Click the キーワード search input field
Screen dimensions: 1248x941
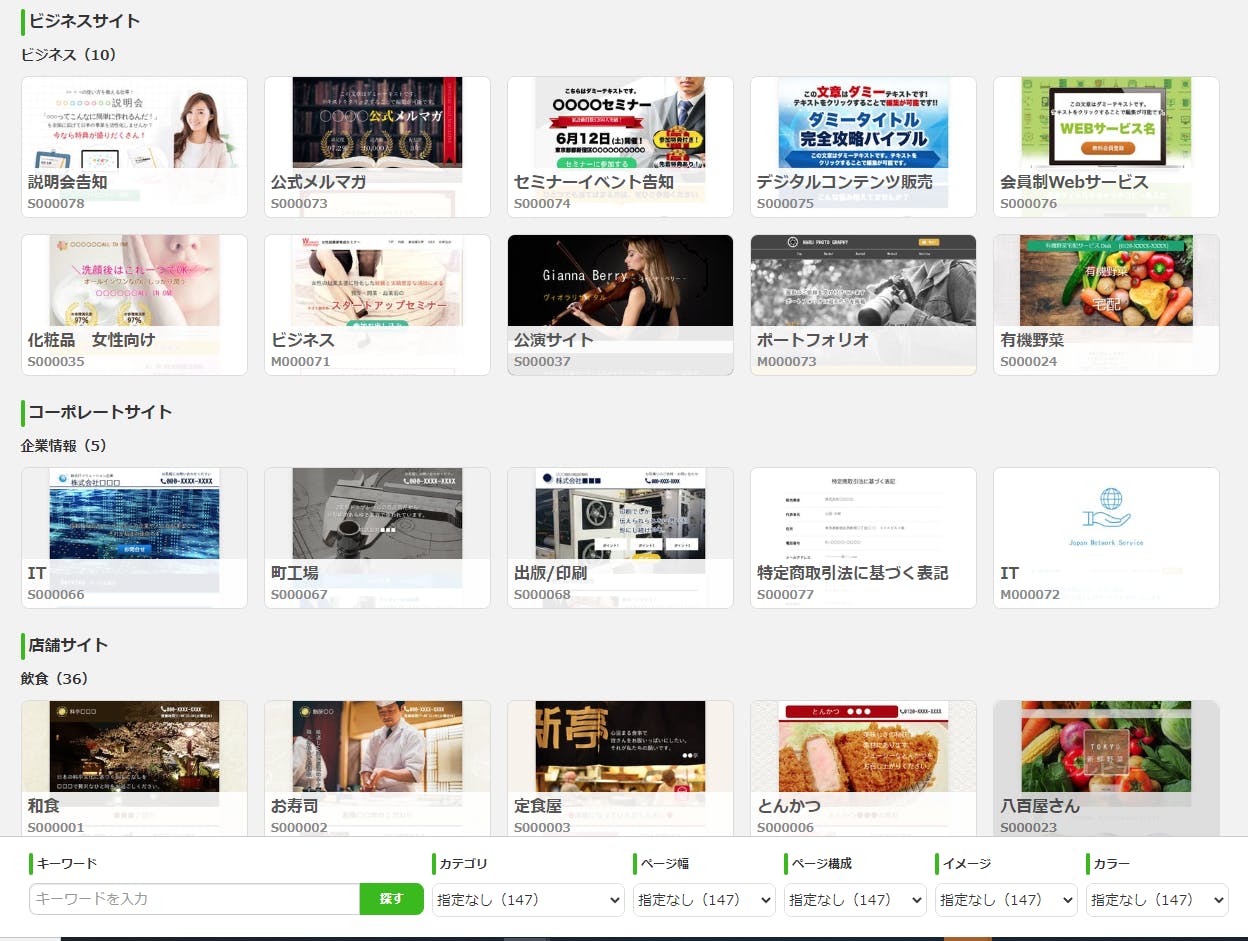(195, 899)
